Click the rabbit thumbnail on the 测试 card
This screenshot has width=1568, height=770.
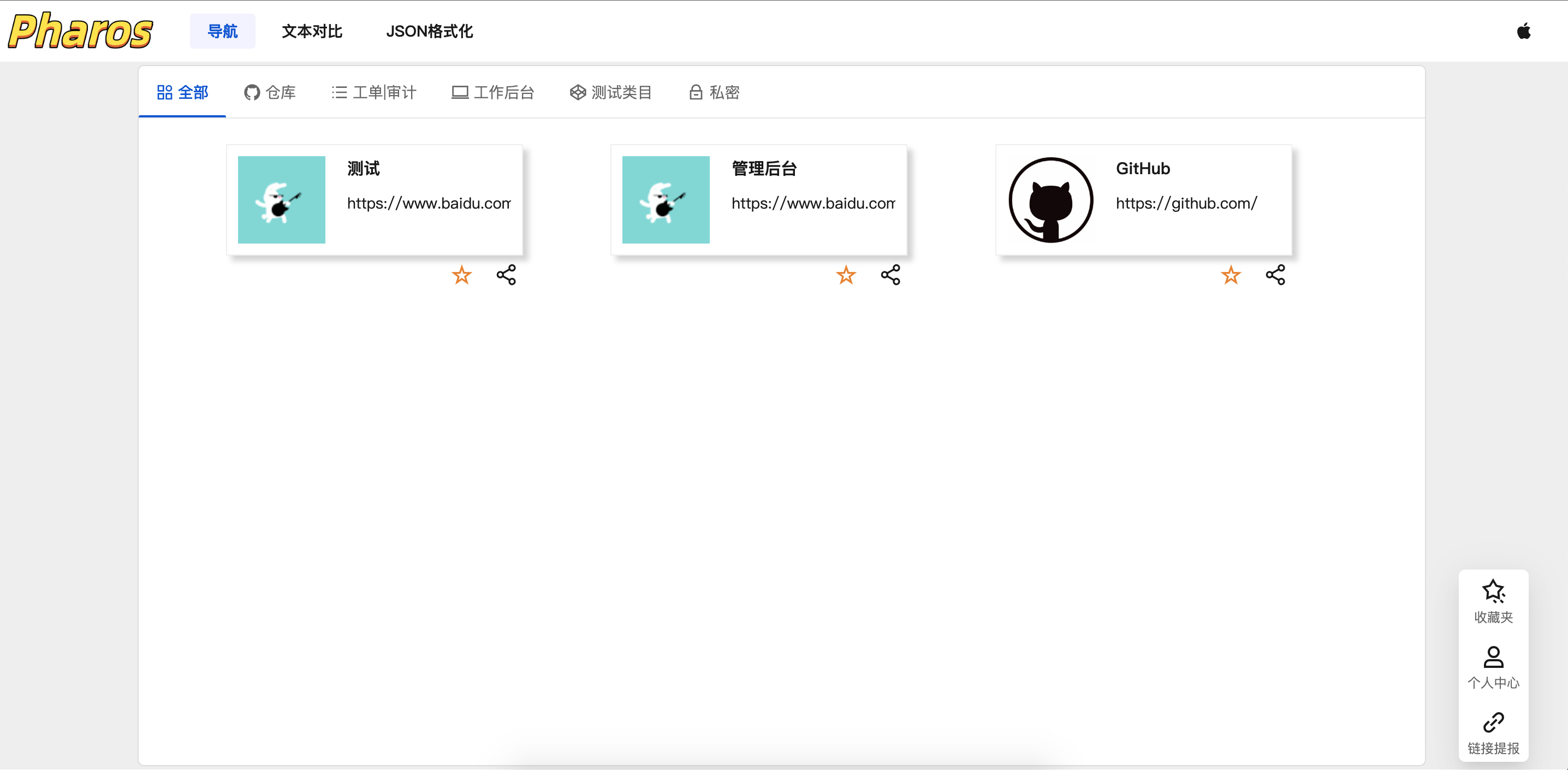coord(281,200)
